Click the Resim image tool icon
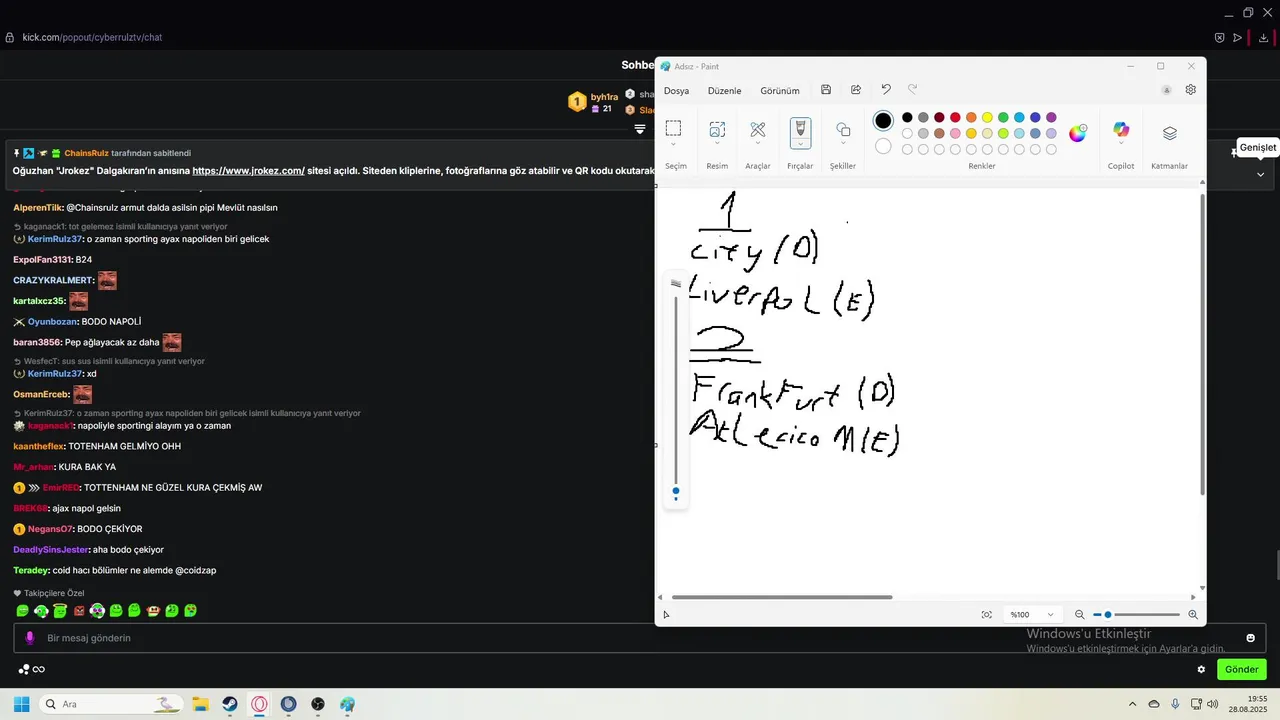The image size is (1280, 720). tap(717, 129)
